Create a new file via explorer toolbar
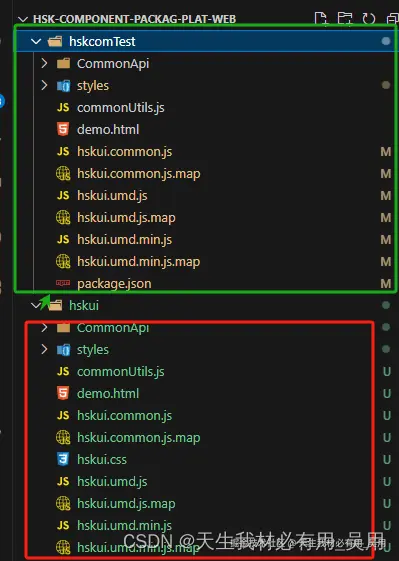399x561 pixels. (x=320, y=18)
